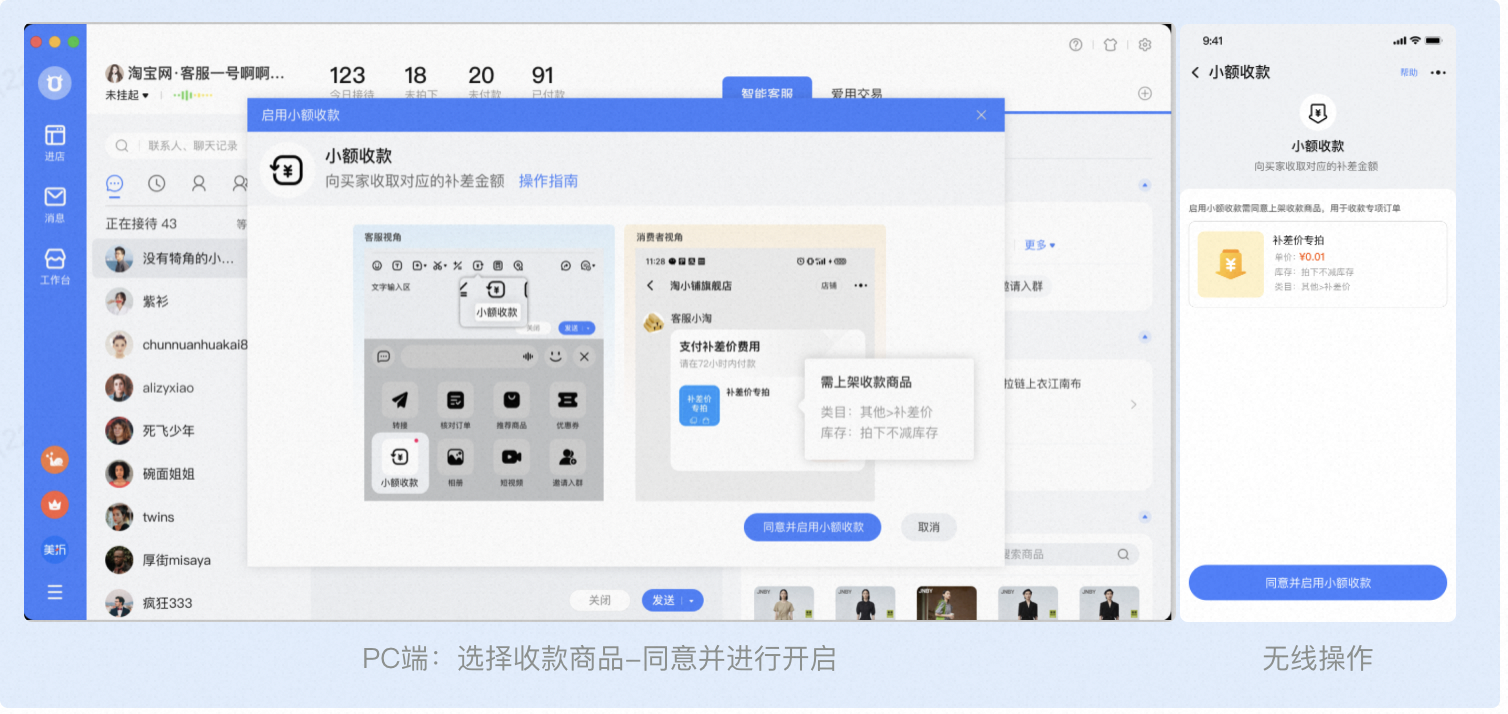Click the 短视频 camera tile in preview
The width and height of the screenshot is (1508, 714).
point(511,464)
